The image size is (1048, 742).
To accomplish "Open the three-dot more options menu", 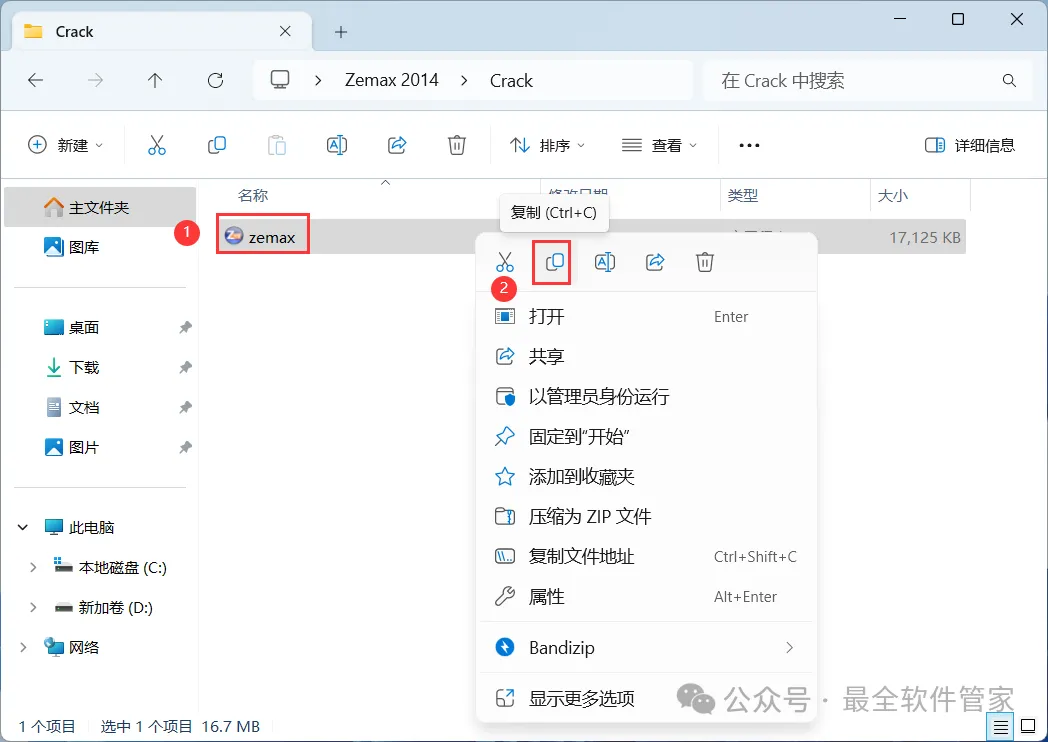I will tap(749, 145).
